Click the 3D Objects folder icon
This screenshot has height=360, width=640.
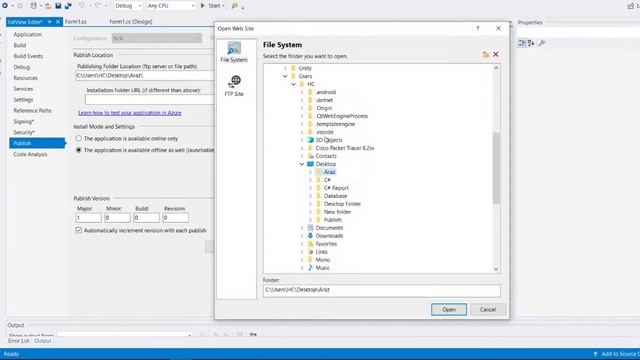(x=311, y=140)
